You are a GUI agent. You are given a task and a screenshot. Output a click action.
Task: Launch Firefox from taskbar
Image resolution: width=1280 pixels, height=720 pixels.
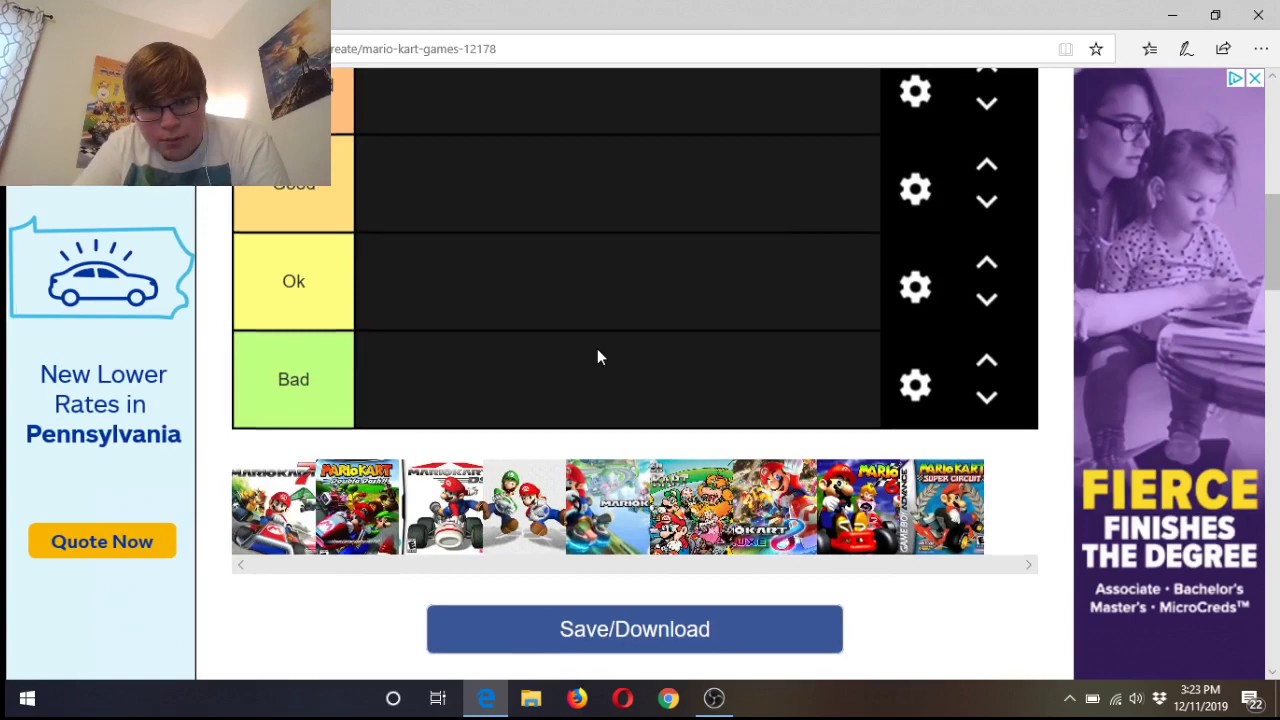(577, 699)
